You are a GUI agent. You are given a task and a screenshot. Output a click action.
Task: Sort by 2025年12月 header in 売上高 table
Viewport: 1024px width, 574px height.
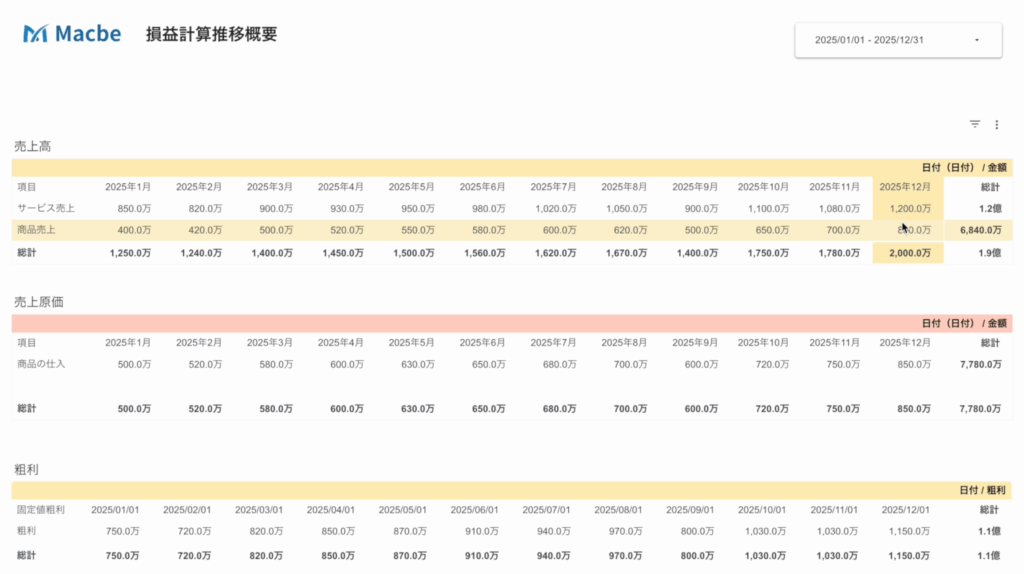pos(905,186)
